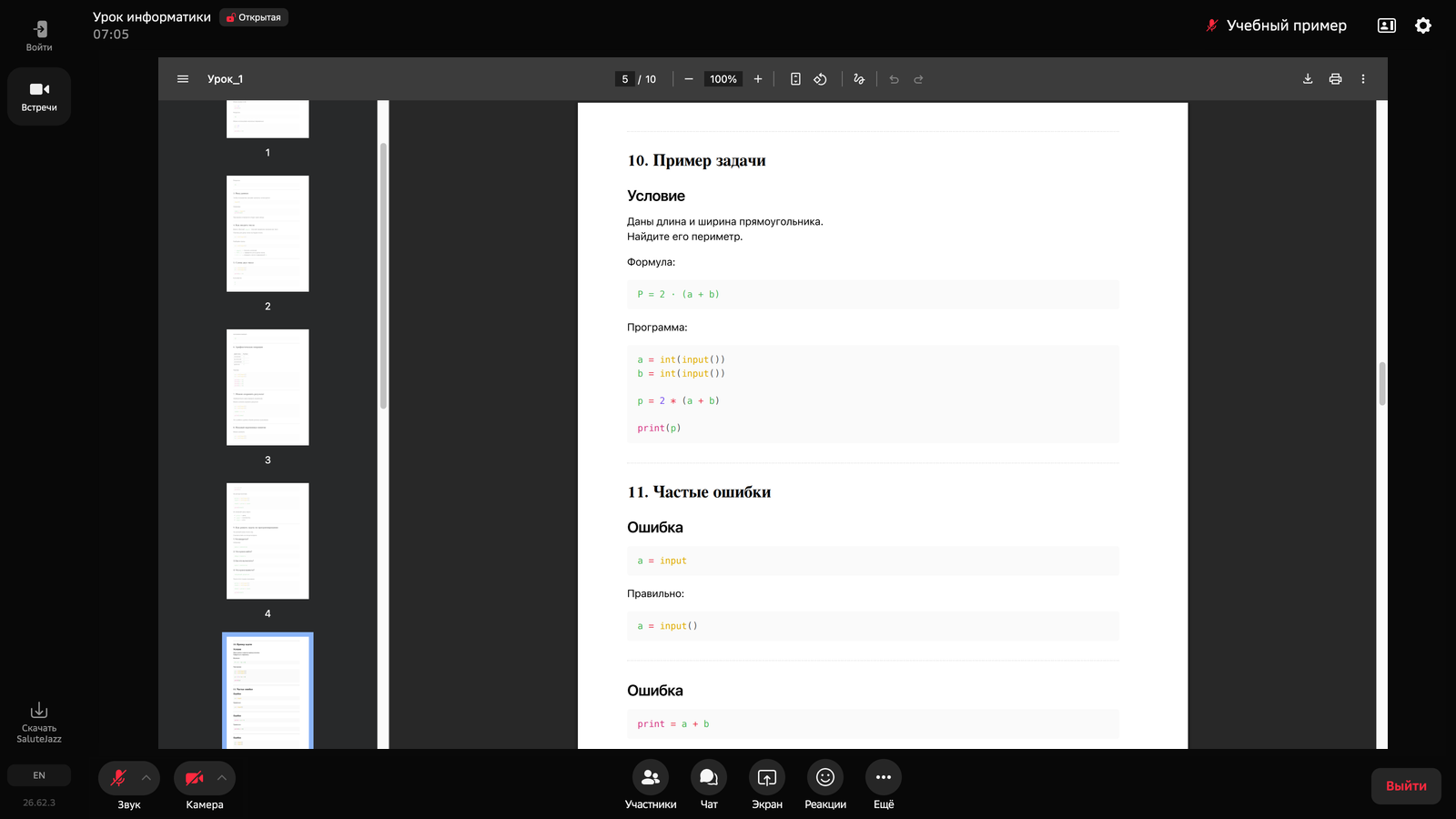Viewport: 1456px width, 819px height.
Task: Unmute the microphone Звук button
Action: tap(118, 778)
